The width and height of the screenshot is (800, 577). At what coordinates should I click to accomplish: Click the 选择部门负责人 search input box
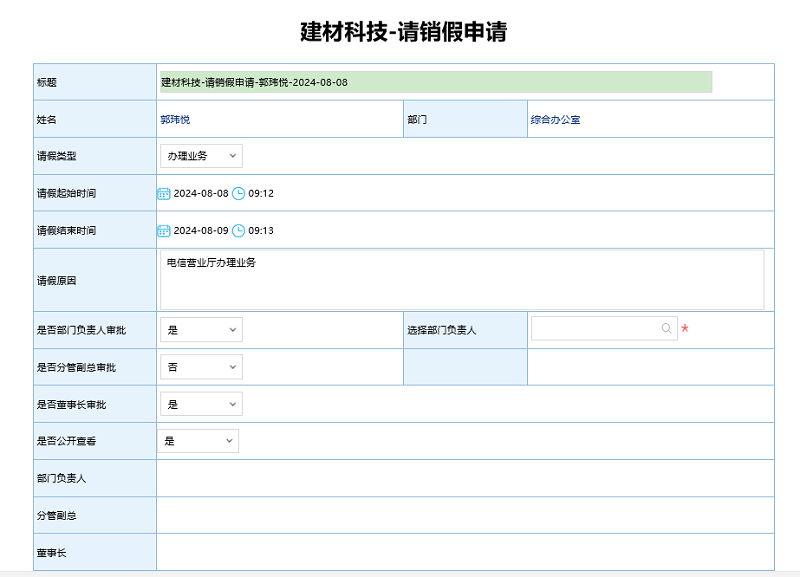(x=600, y=328)
